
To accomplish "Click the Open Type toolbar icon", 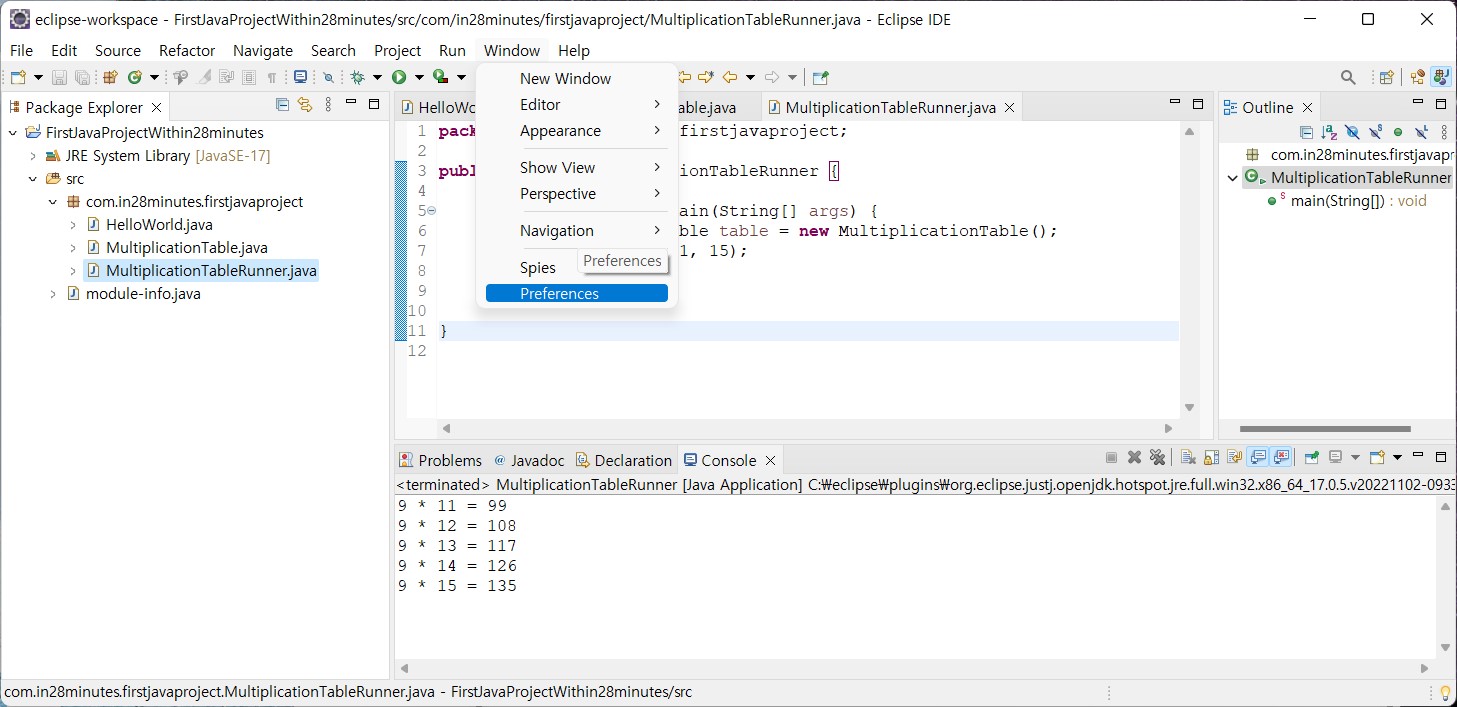I will point(180,77).
